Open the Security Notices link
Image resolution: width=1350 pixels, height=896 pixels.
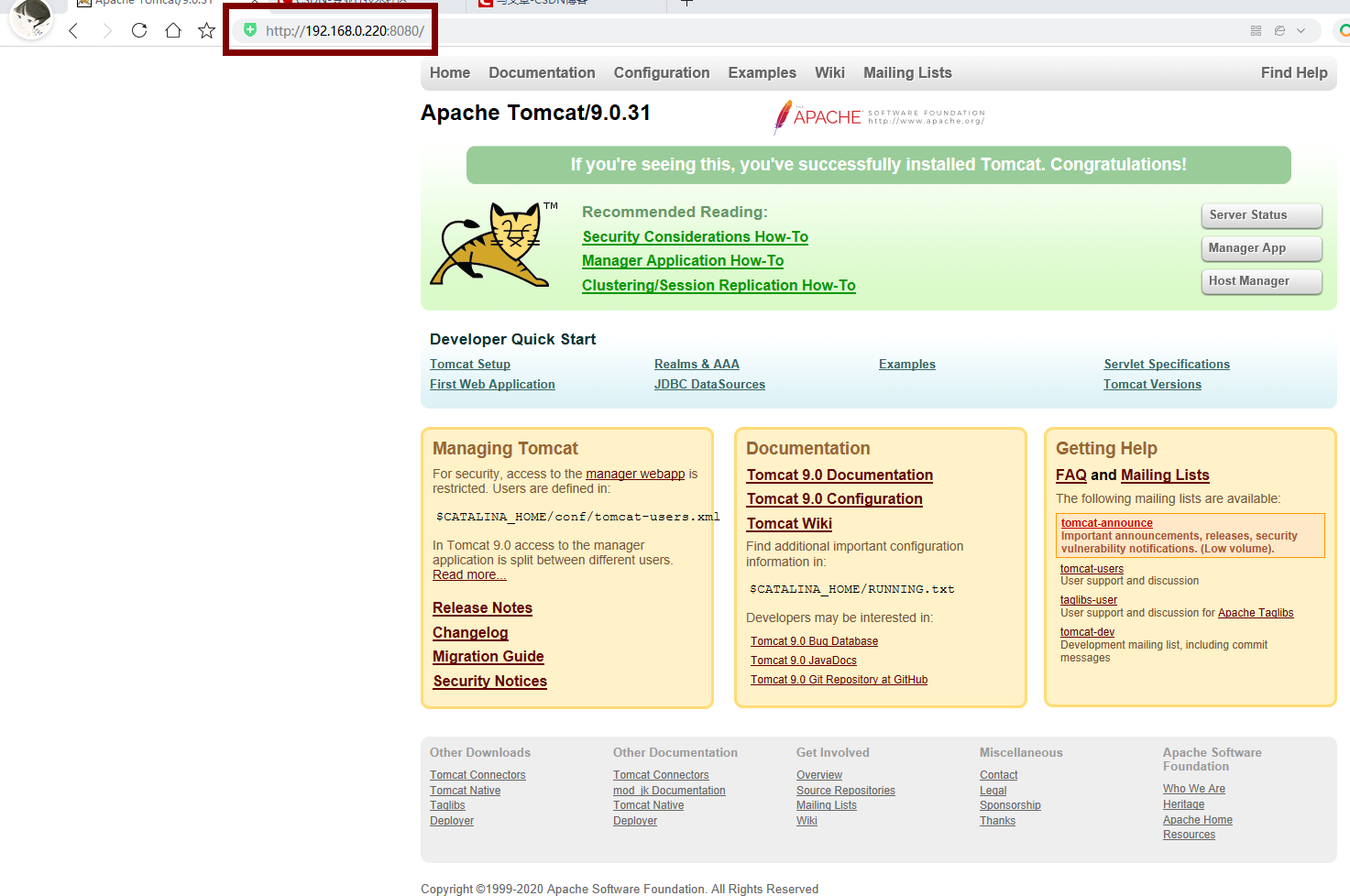click(x=489, y=681)
